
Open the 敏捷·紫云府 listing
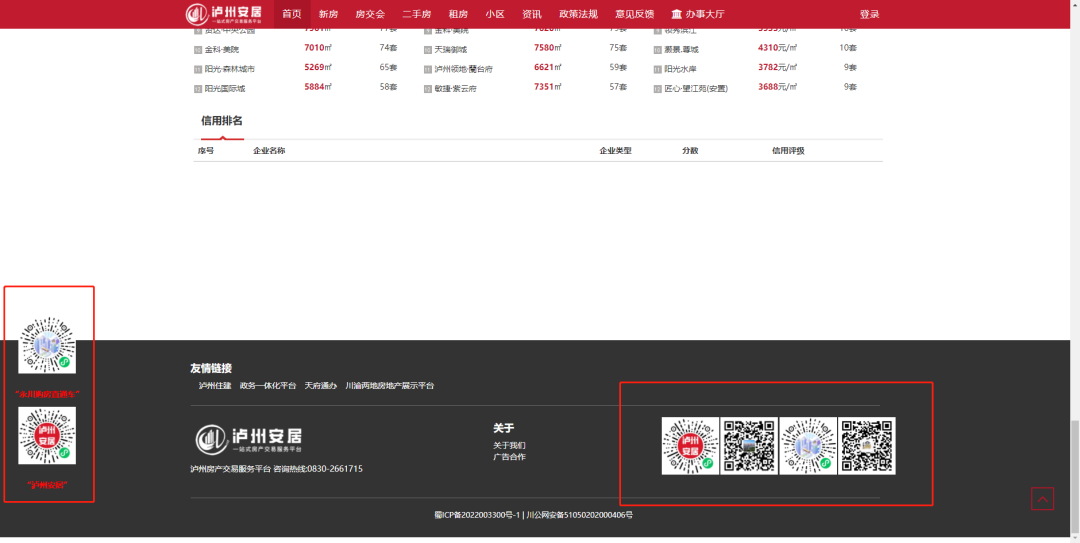pyautogui.click(x=455, y=88)
